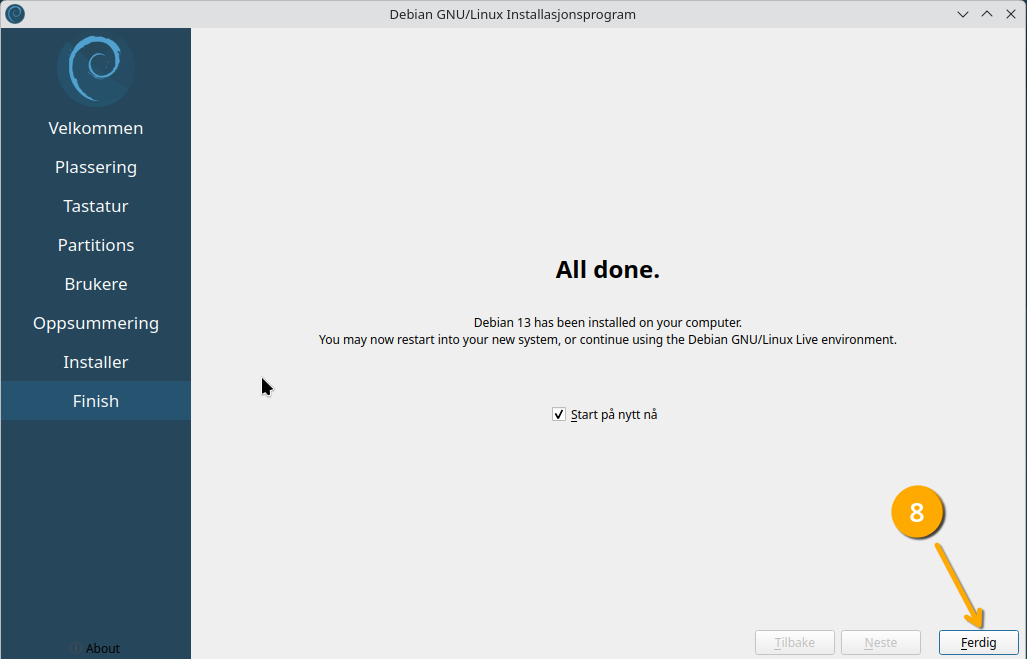Select the Brukere step in sidebar

click(96, 284)
